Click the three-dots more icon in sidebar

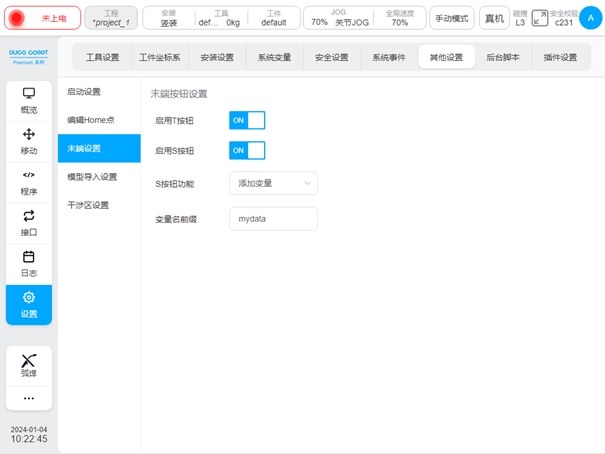28,398
